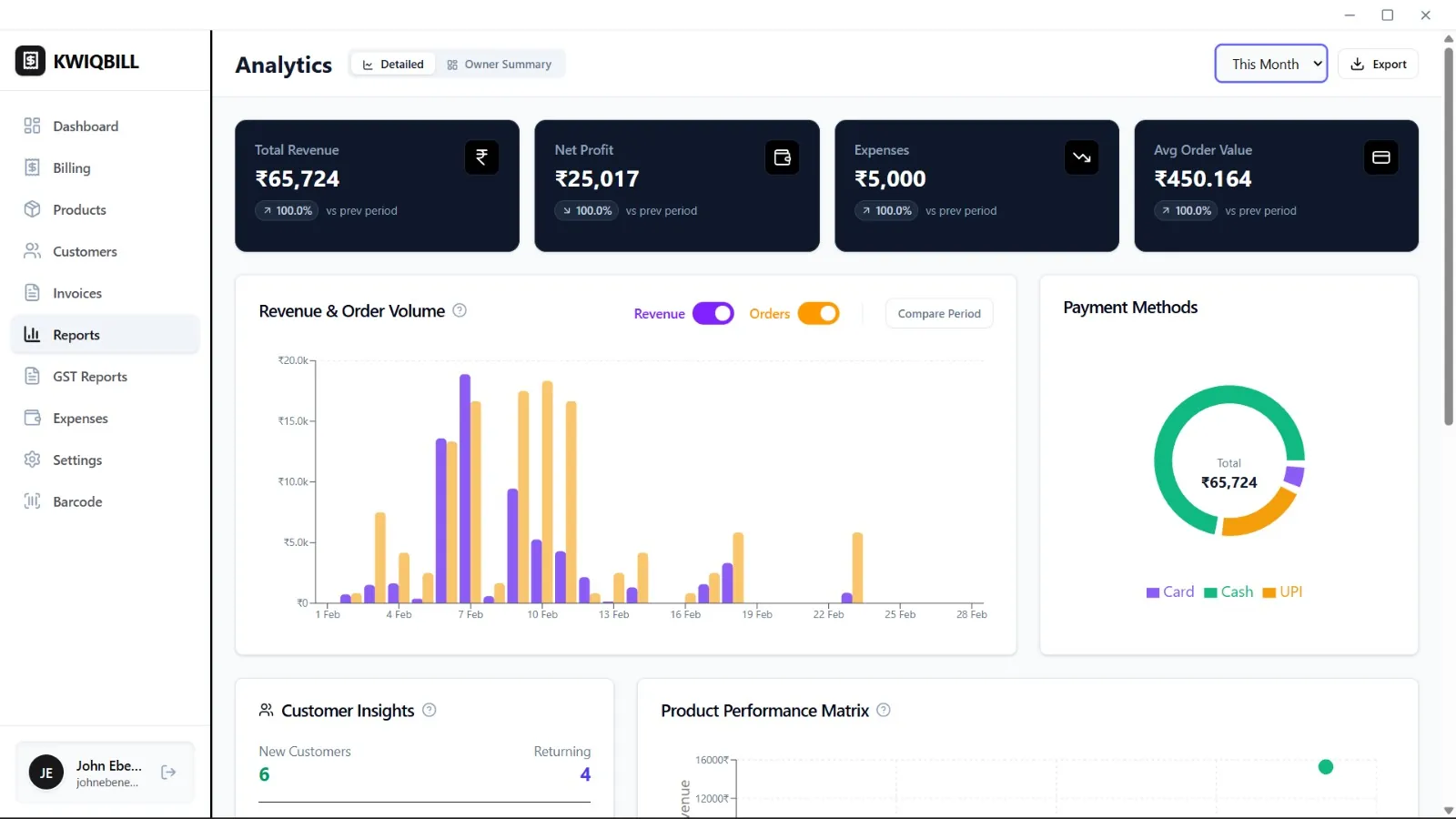Open the Settings page from sidebar
The height and width of the screenshot is (819, 1456).
[77, 460]
